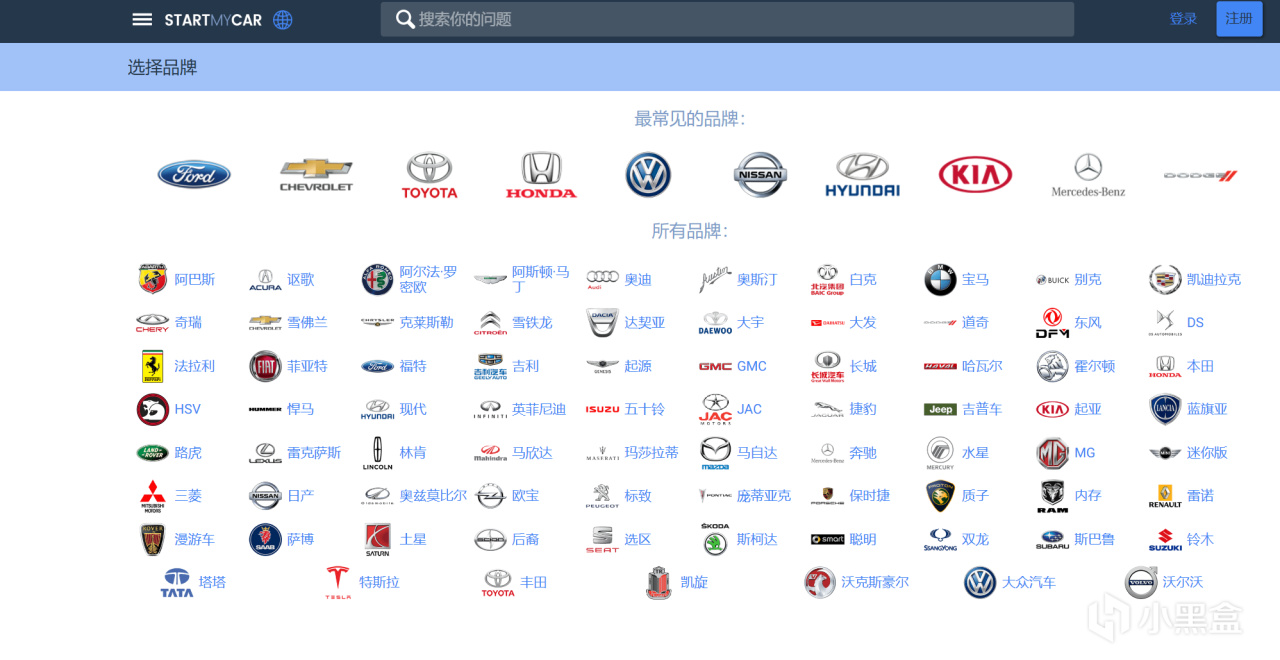Image resolution: width=1280 pixels, height=660 pixels.
Task: Click the Volvo logo beside 沃尔沃
Action: (x=1141, y=582)
